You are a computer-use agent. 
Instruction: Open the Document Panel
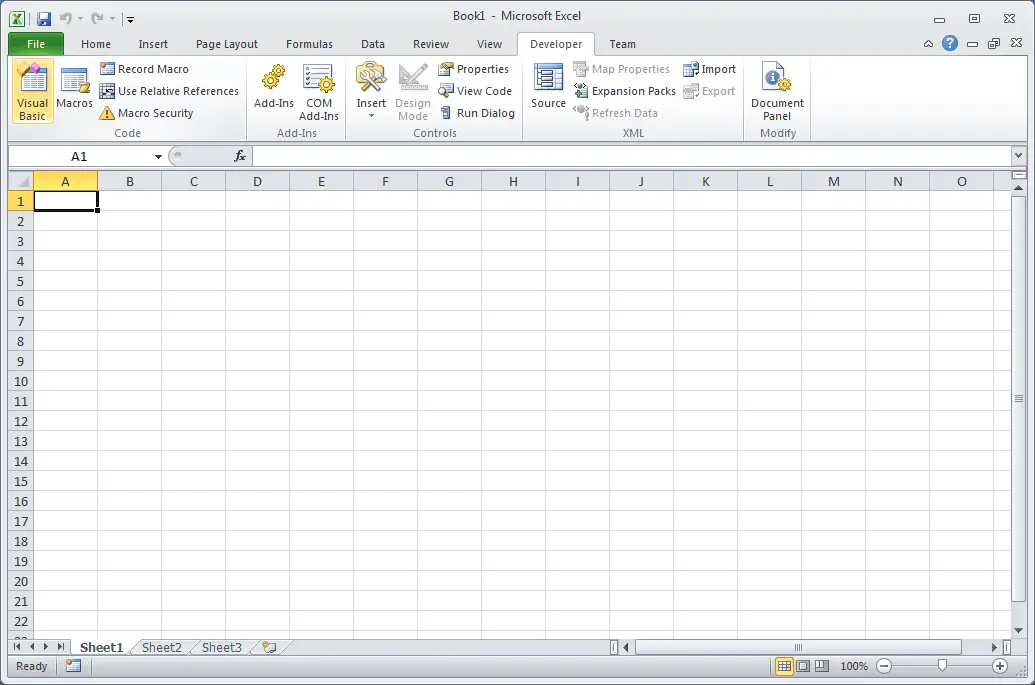[x=777, y=92]
